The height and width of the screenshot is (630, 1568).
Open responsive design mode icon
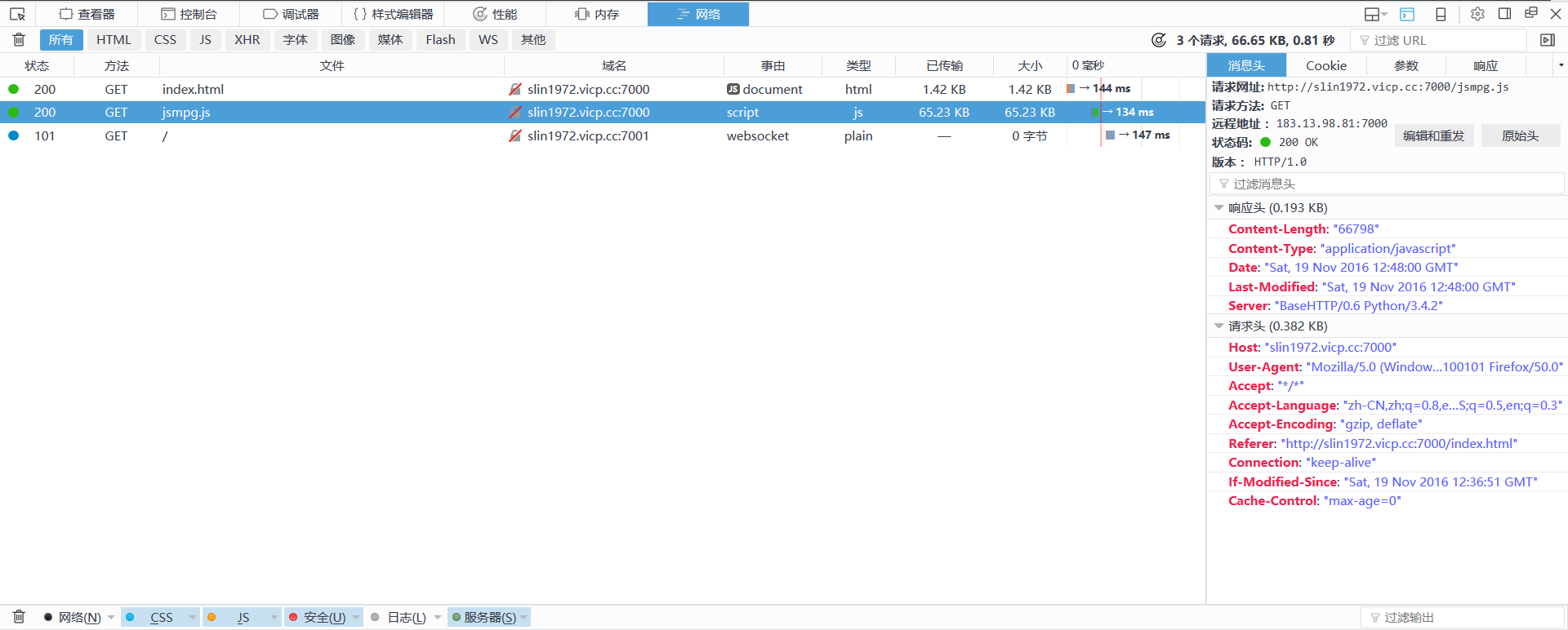(1441, 14)
